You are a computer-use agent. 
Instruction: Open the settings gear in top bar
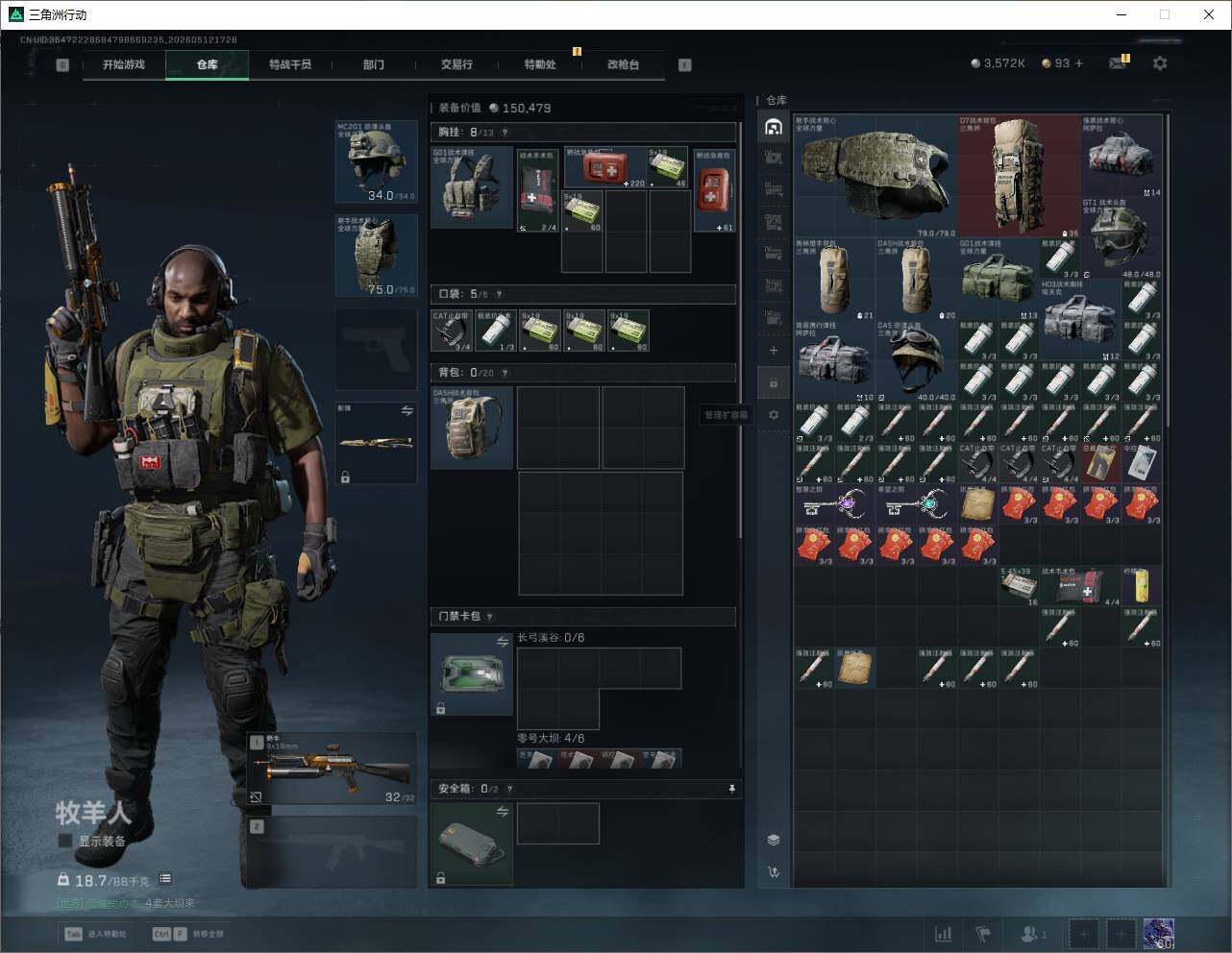coord(1160,63)
